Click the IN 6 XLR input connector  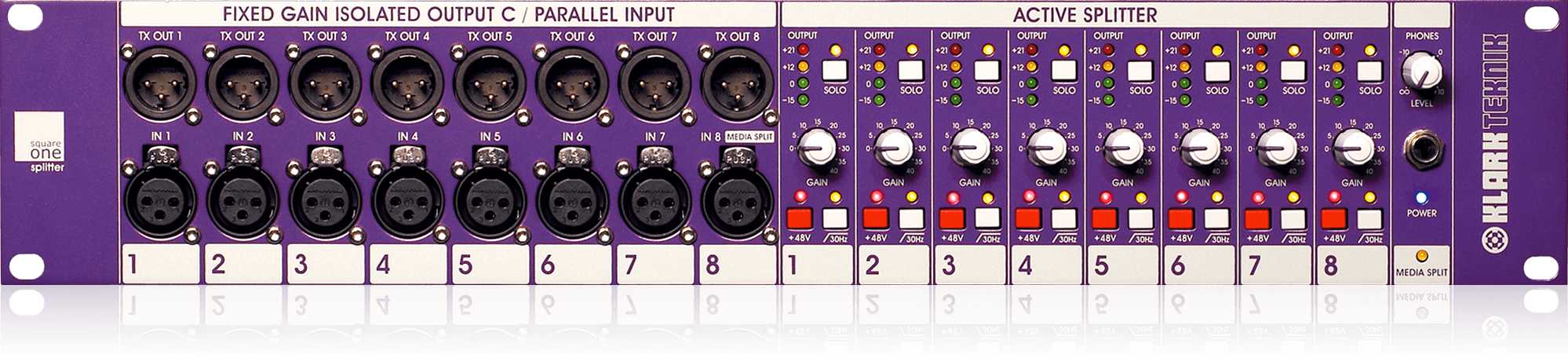click(571, 198)
